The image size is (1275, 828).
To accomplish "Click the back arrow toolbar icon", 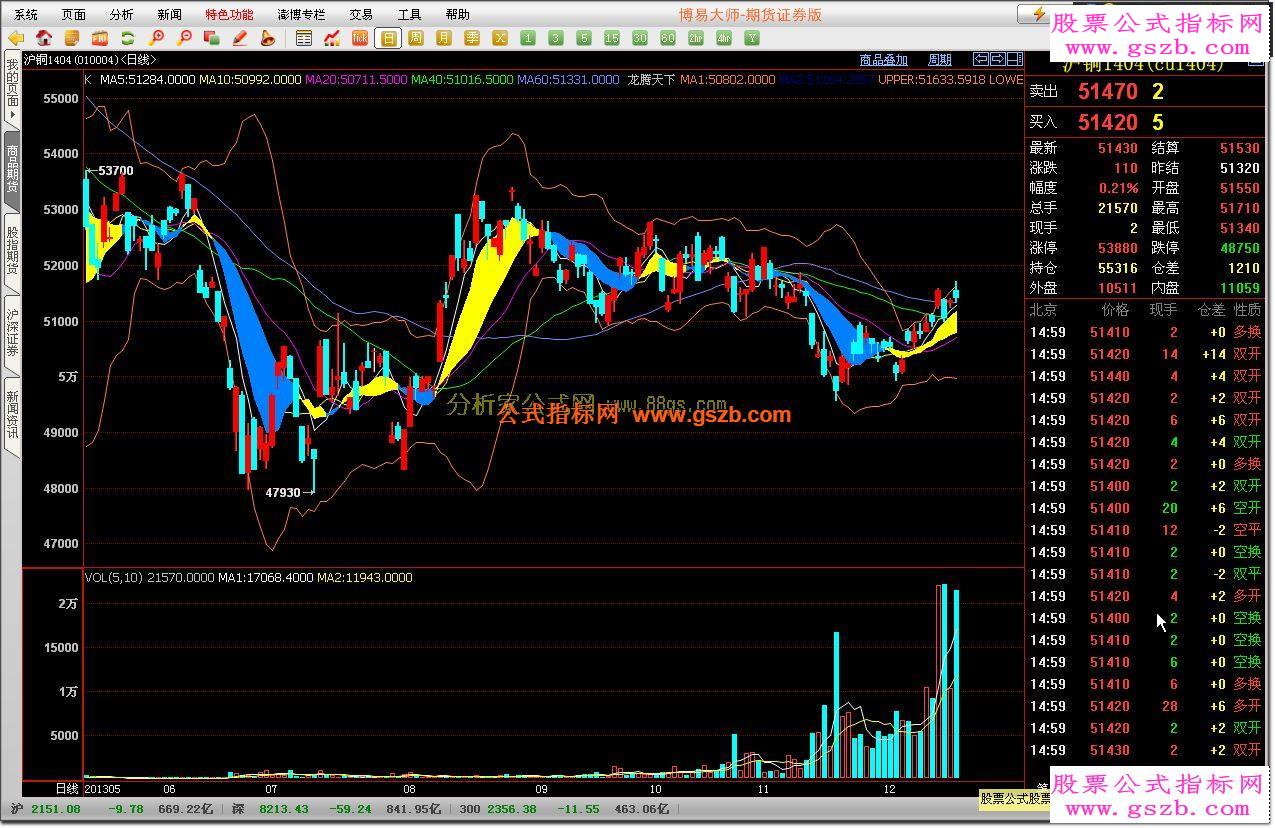I will point(16,38).
